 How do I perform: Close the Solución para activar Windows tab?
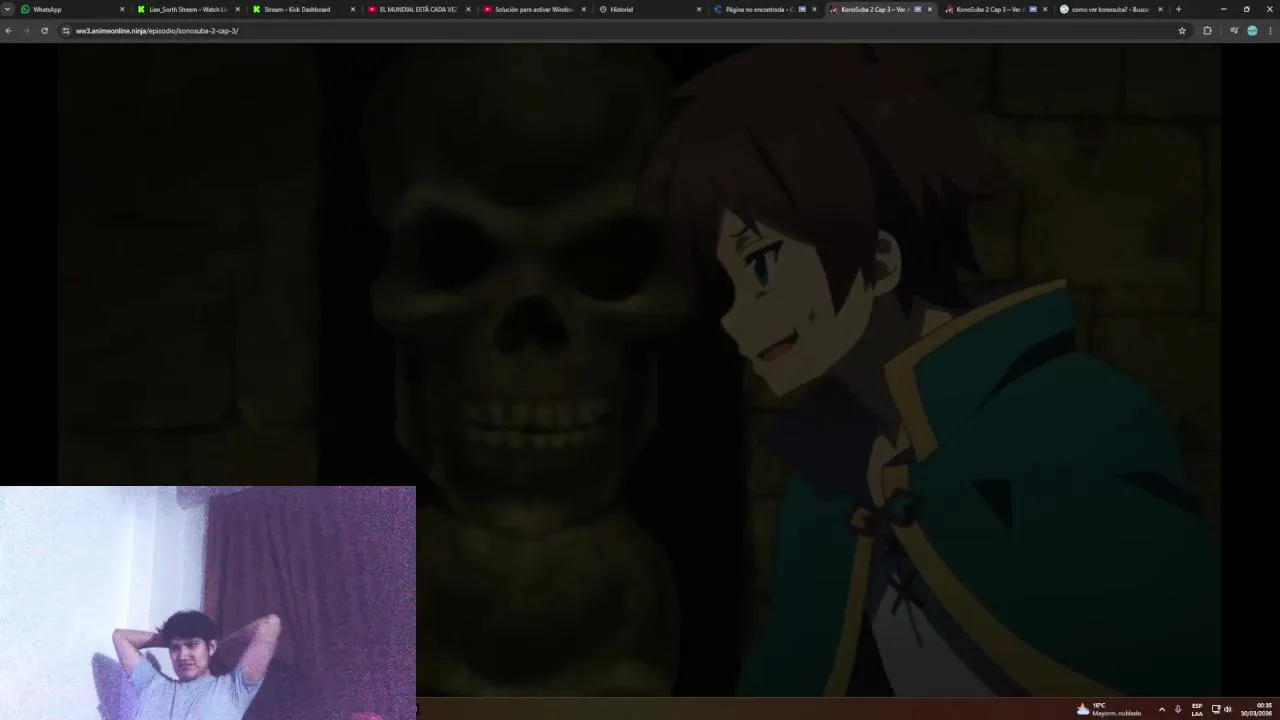pos(582,9)
